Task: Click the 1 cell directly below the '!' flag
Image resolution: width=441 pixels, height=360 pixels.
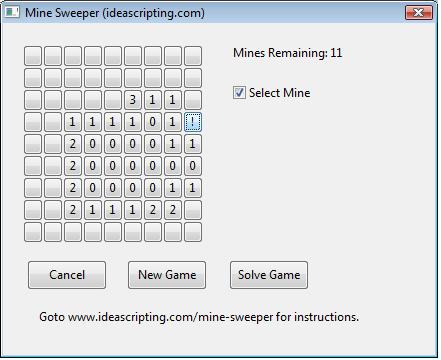Action: click(193, 144)
